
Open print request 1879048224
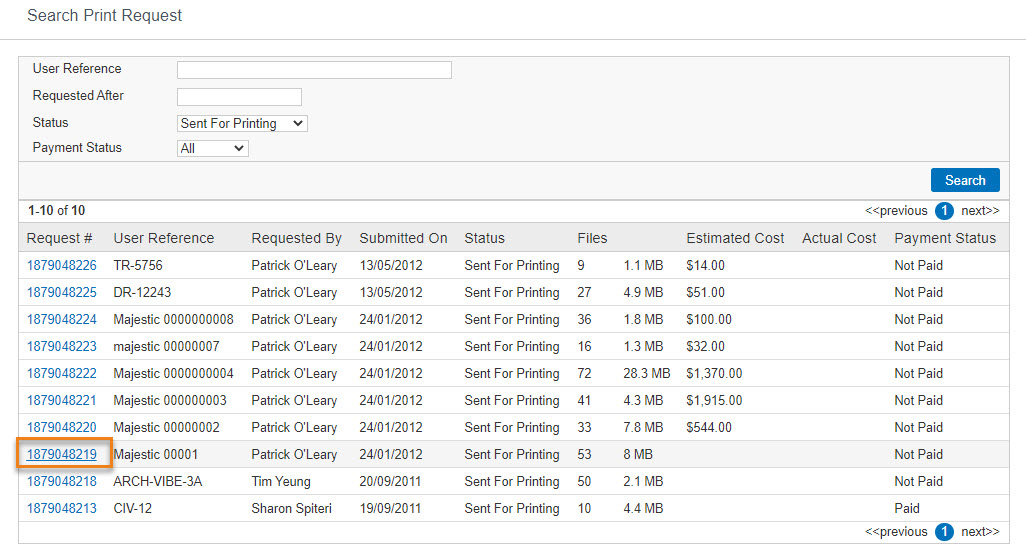click(x=62, y=319)
